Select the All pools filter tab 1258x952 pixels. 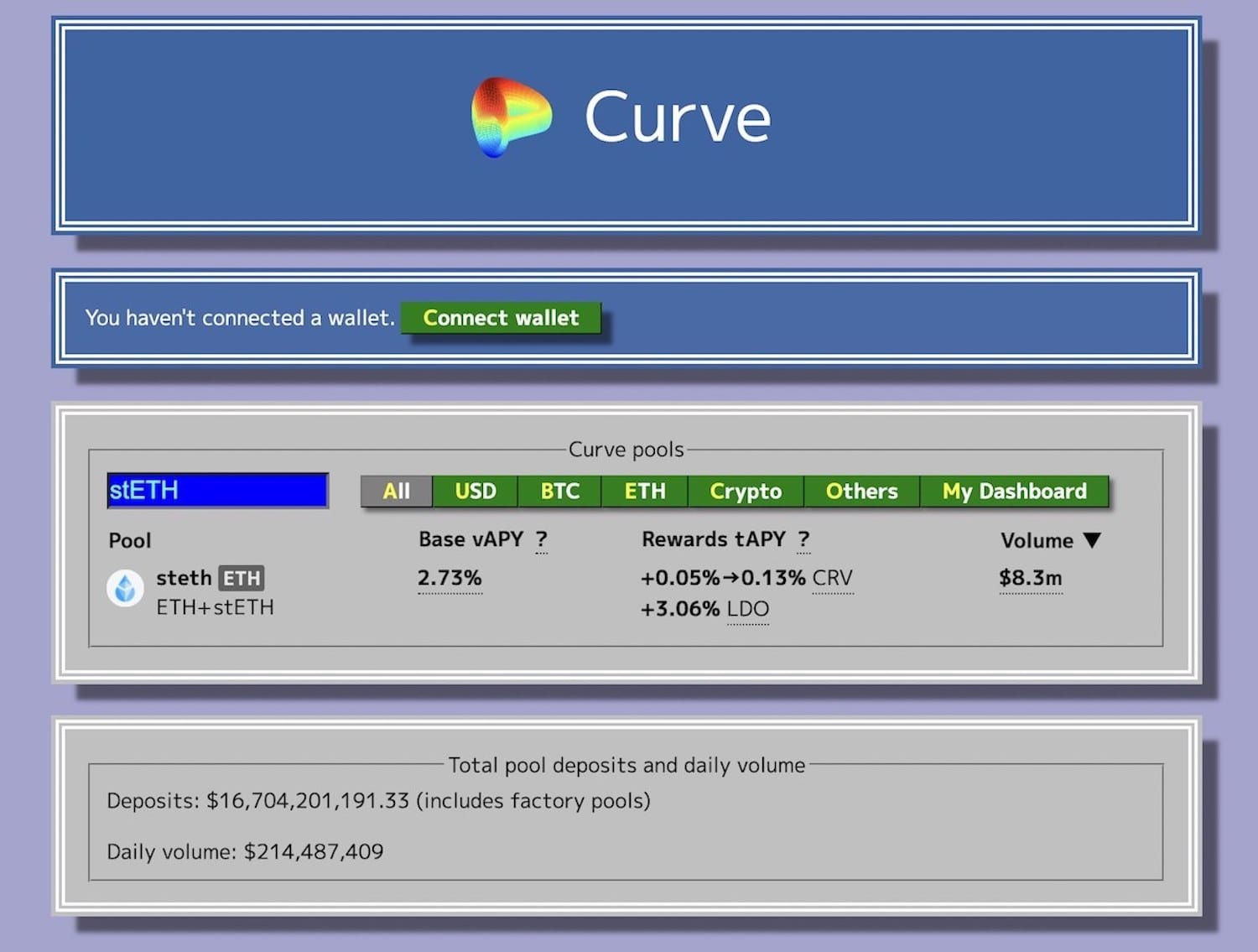pos(397,491)
